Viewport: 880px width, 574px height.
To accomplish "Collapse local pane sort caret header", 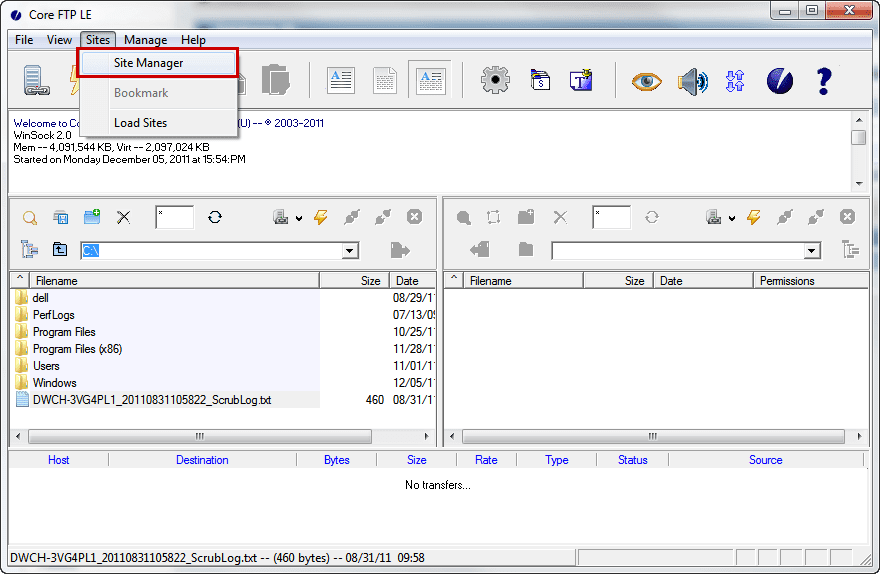I will (x=20, y=280).
